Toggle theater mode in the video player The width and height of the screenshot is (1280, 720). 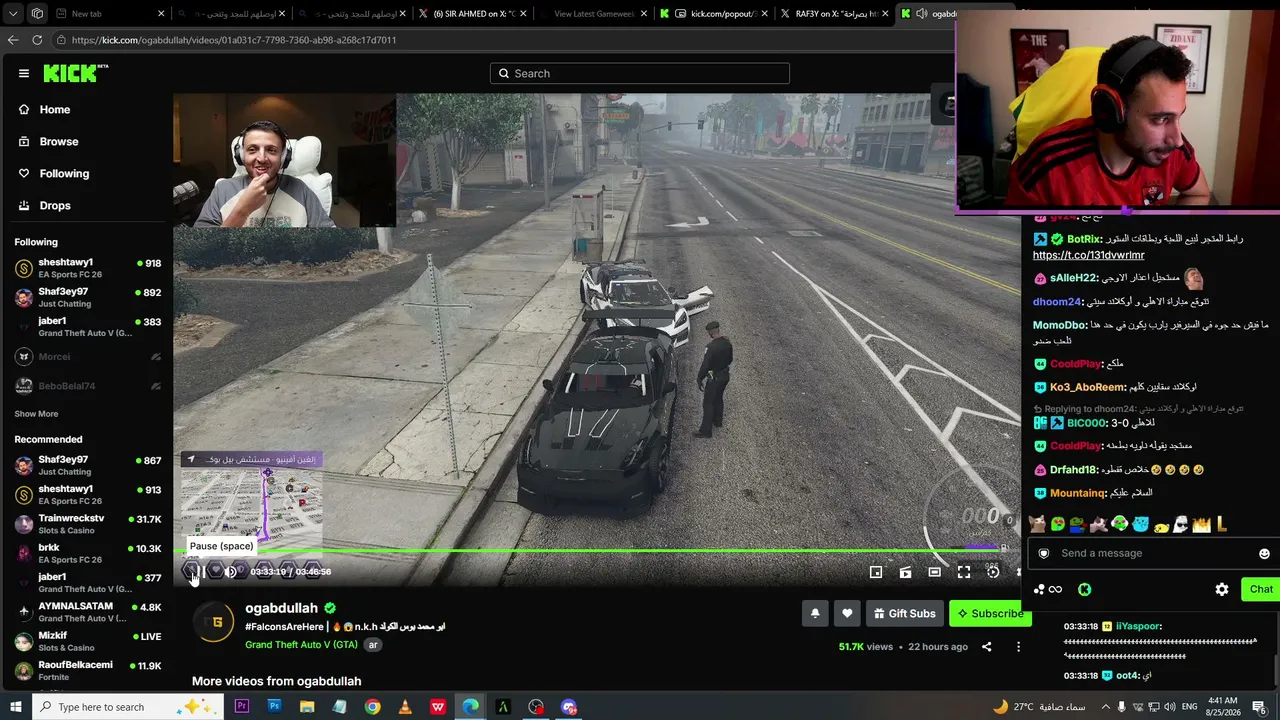point(934,572)
